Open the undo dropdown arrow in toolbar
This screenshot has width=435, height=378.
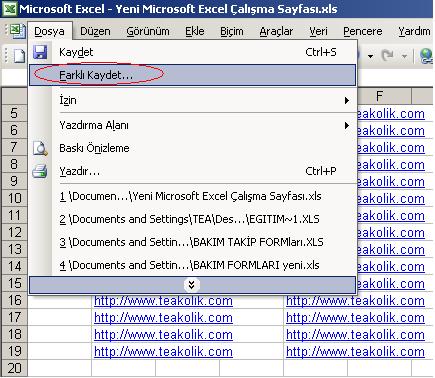pos(370,56)
